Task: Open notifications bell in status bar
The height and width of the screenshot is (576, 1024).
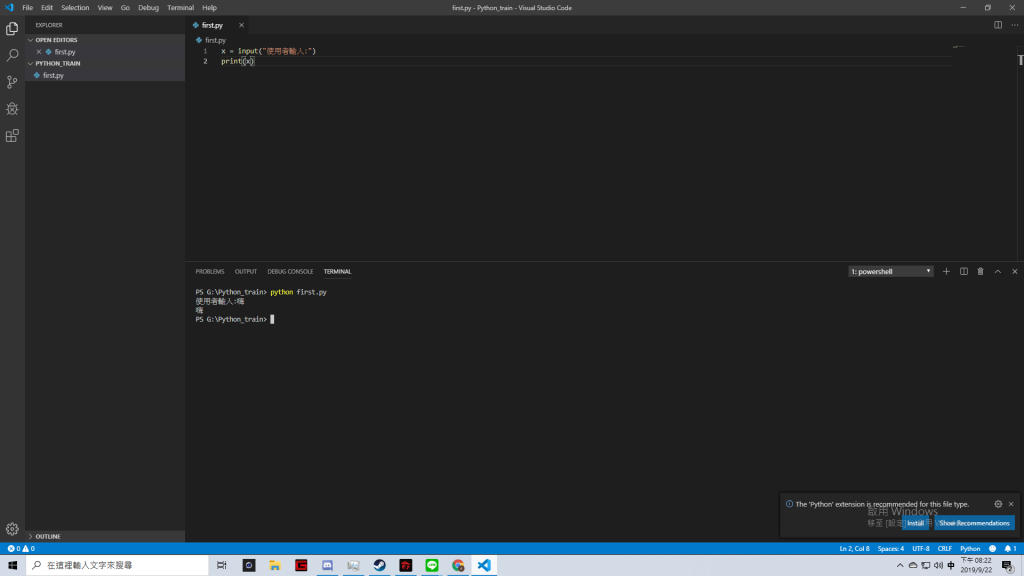Action: [x=1010, y=549]
